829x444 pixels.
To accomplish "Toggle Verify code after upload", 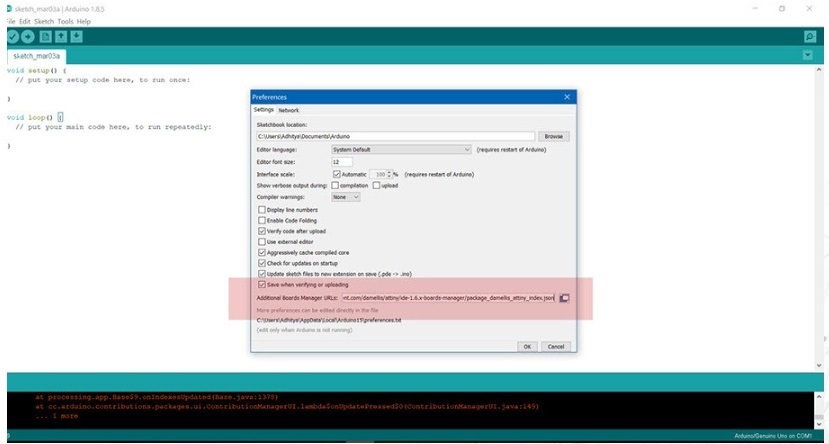I will click(x=262, y=231).
